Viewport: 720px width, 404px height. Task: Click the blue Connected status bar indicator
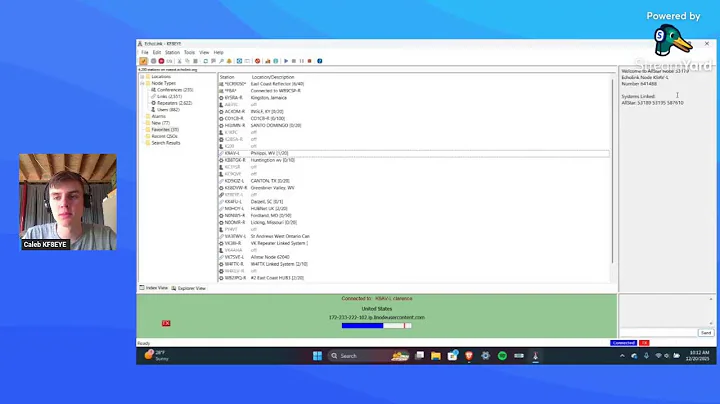tap(624, 343)
